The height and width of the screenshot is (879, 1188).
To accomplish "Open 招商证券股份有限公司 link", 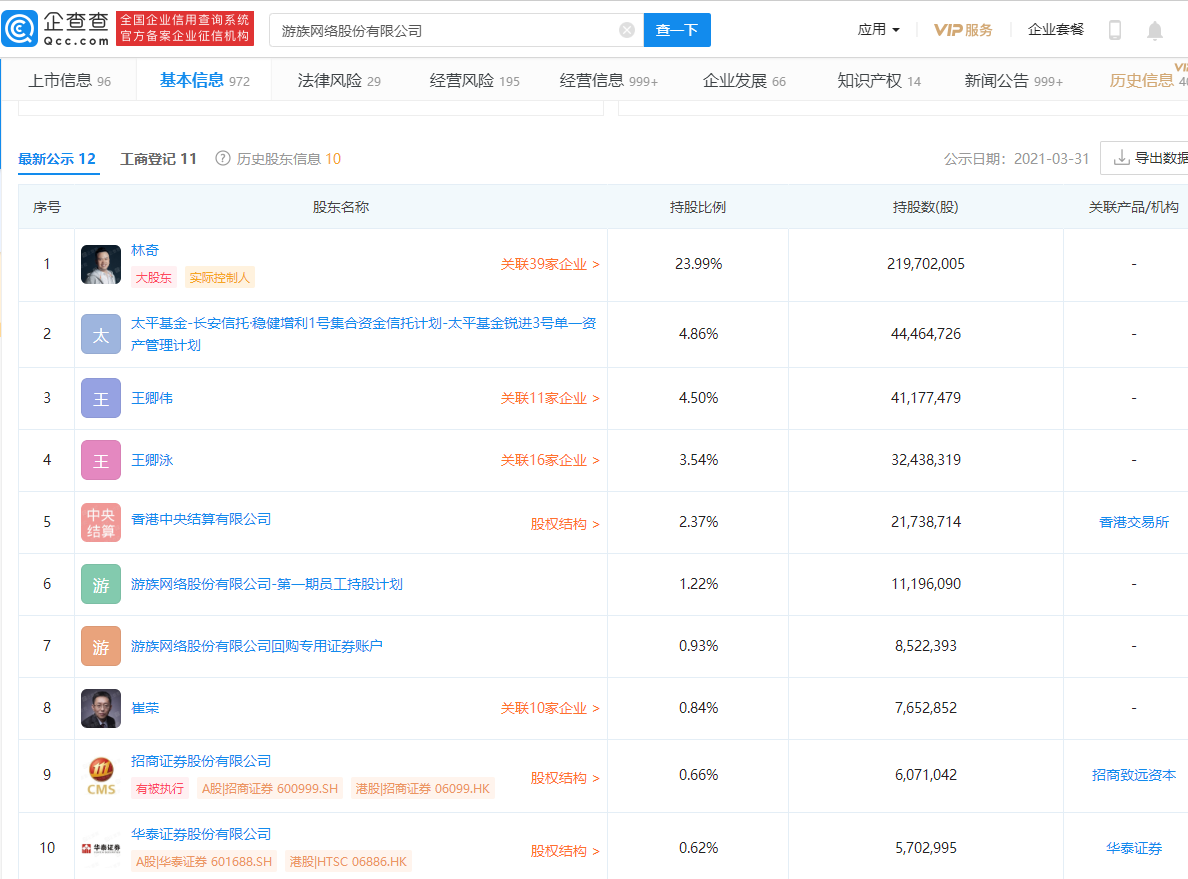I will click(201, 761).
